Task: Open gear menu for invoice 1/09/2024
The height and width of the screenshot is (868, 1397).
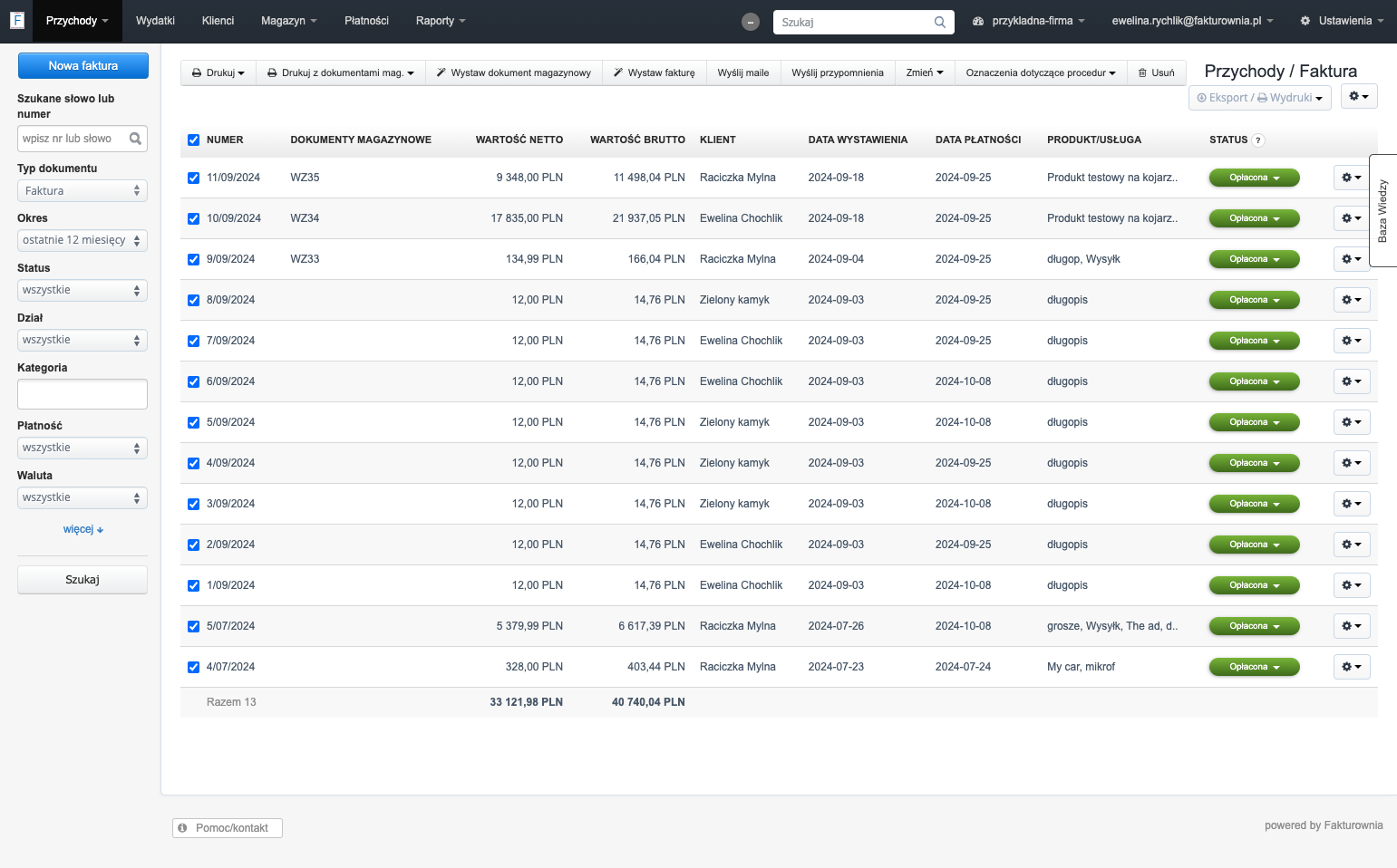Action: click(1352, 585)
